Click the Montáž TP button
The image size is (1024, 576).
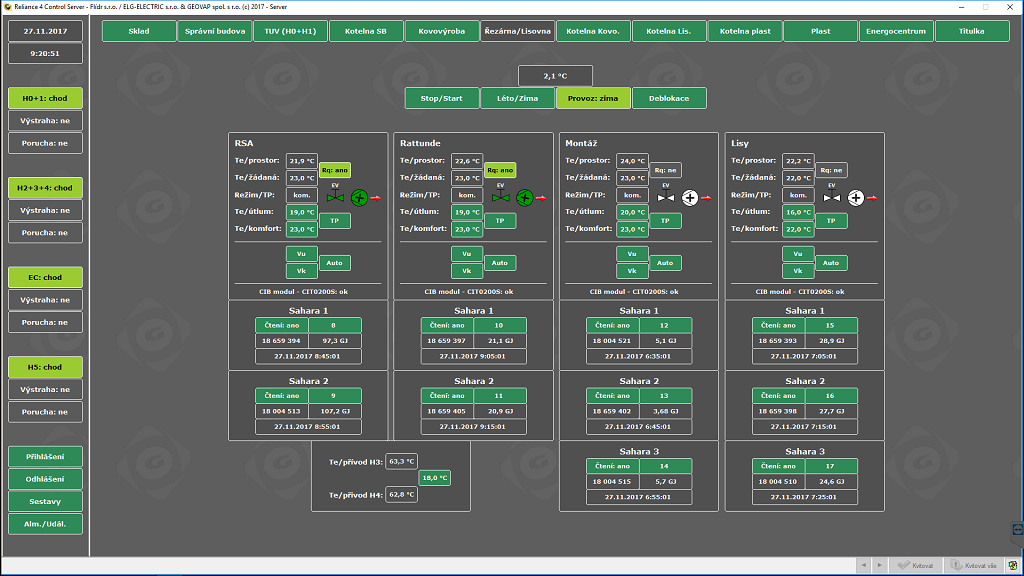click(x=665, y=220)
